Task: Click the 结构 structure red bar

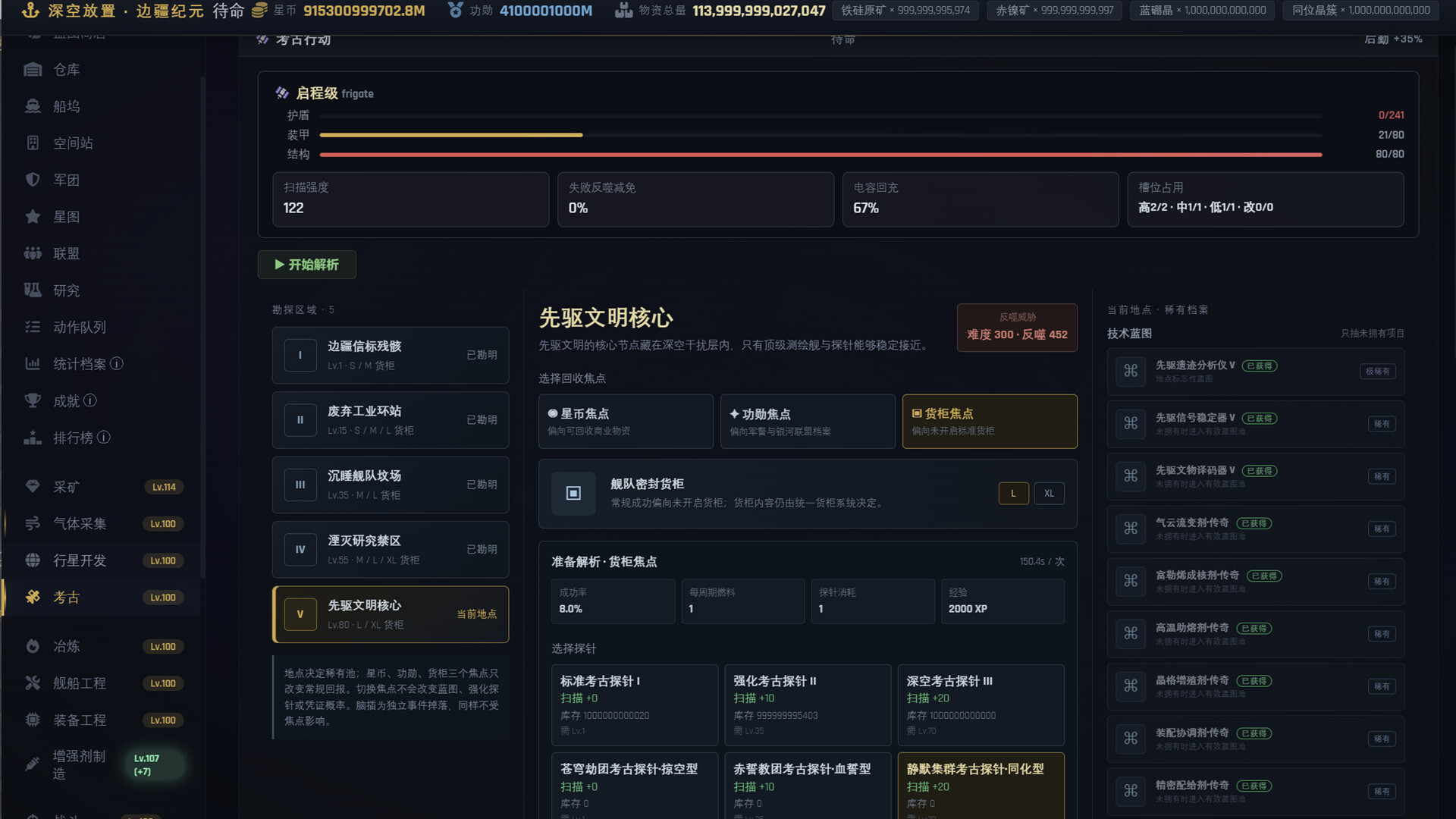Action: [x=821, y=155]
